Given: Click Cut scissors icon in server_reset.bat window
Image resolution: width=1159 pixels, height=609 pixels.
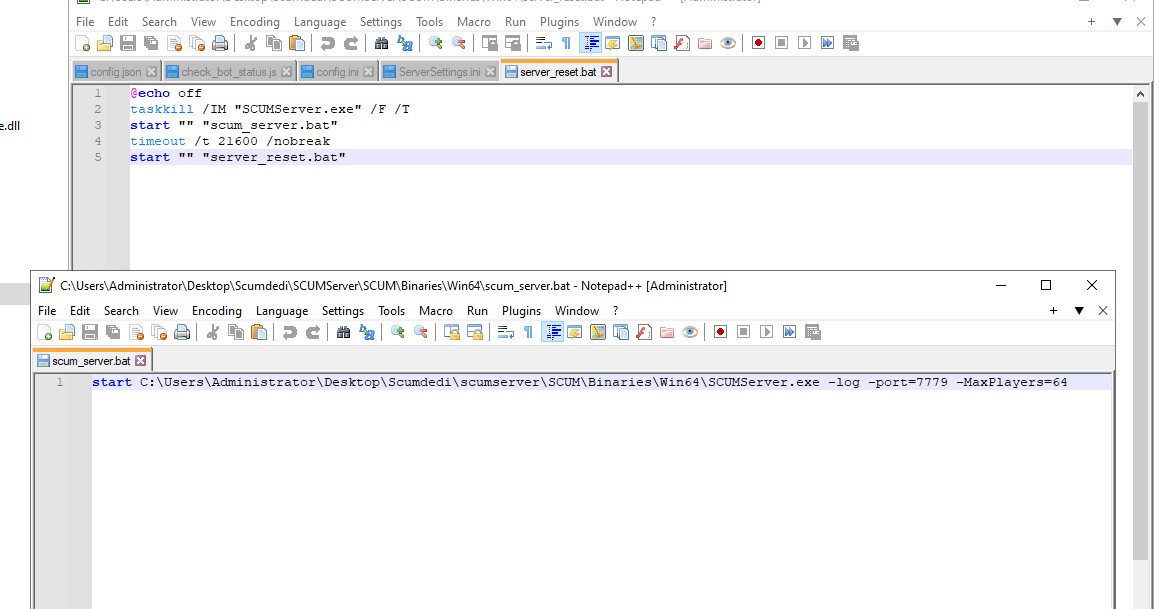Looking at the screenshot, I should point(250,43).
